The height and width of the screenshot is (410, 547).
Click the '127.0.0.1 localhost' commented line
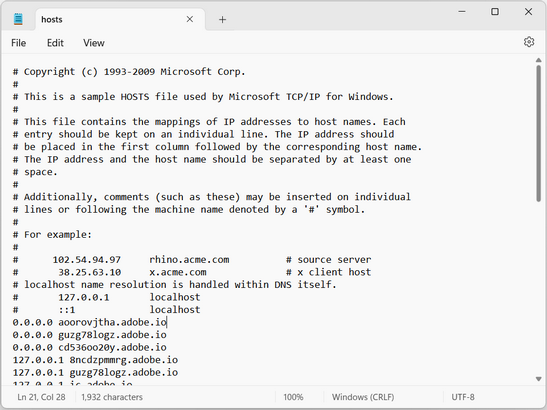coord(106,297)
